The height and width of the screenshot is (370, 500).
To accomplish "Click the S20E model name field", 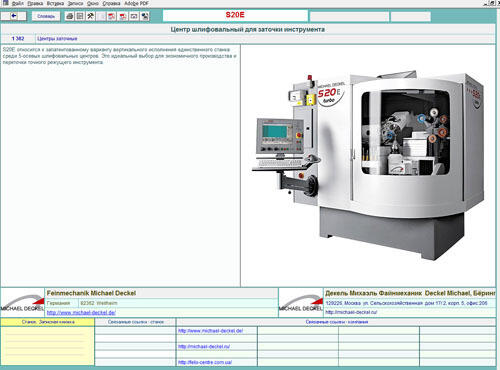I will click(x=235, y=15).
